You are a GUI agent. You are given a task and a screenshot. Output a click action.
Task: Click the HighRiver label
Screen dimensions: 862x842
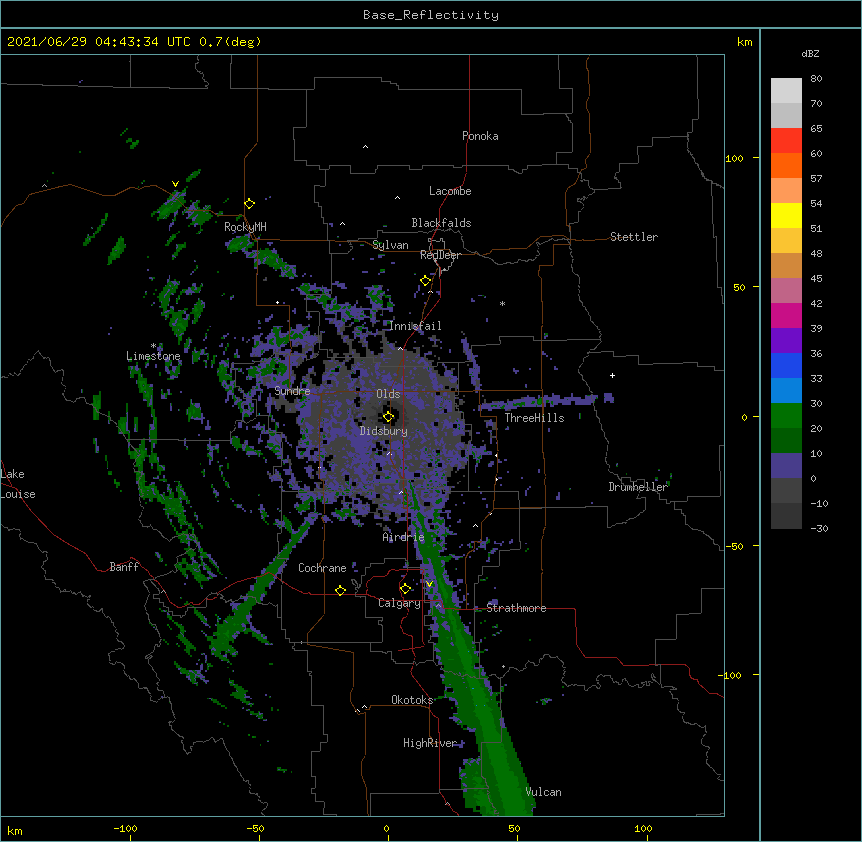[430, 743]
